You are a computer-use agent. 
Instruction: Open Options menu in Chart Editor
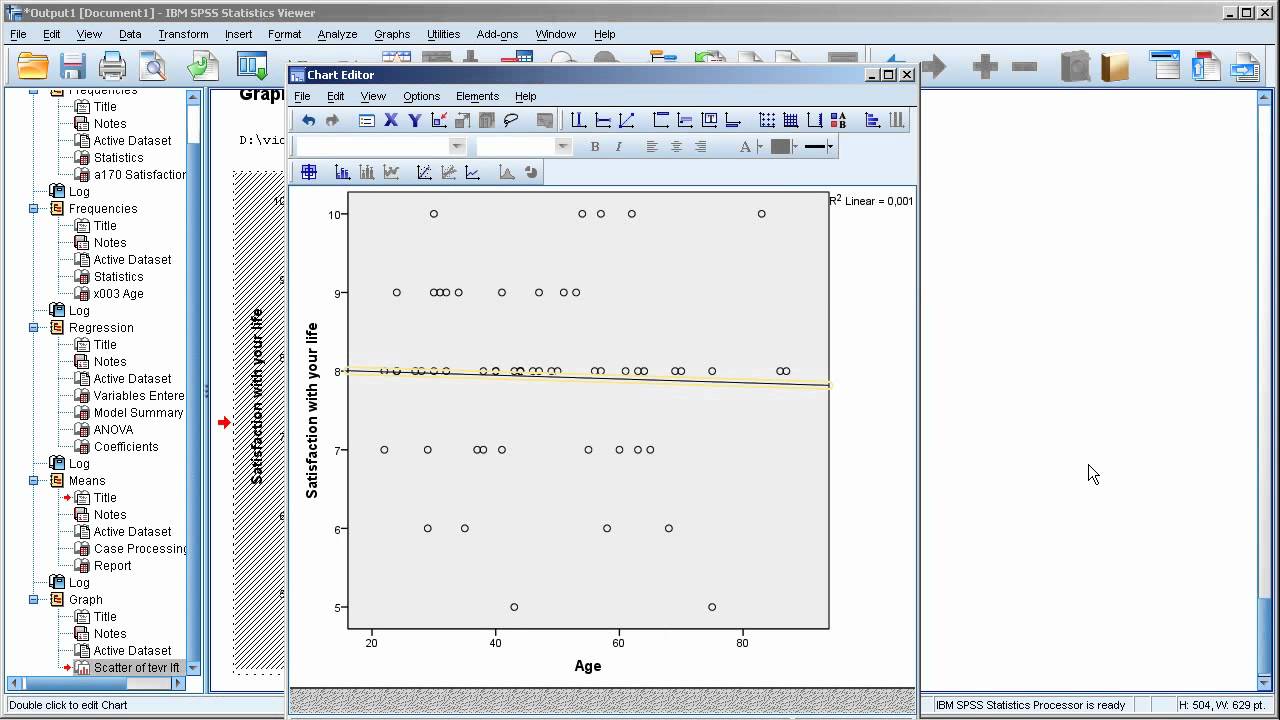421,96
